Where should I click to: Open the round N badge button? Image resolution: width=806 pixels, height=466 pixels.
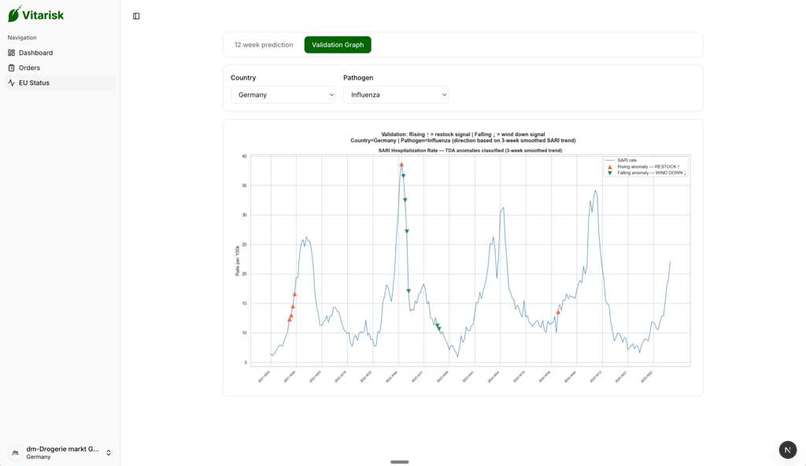coord(787,450)
